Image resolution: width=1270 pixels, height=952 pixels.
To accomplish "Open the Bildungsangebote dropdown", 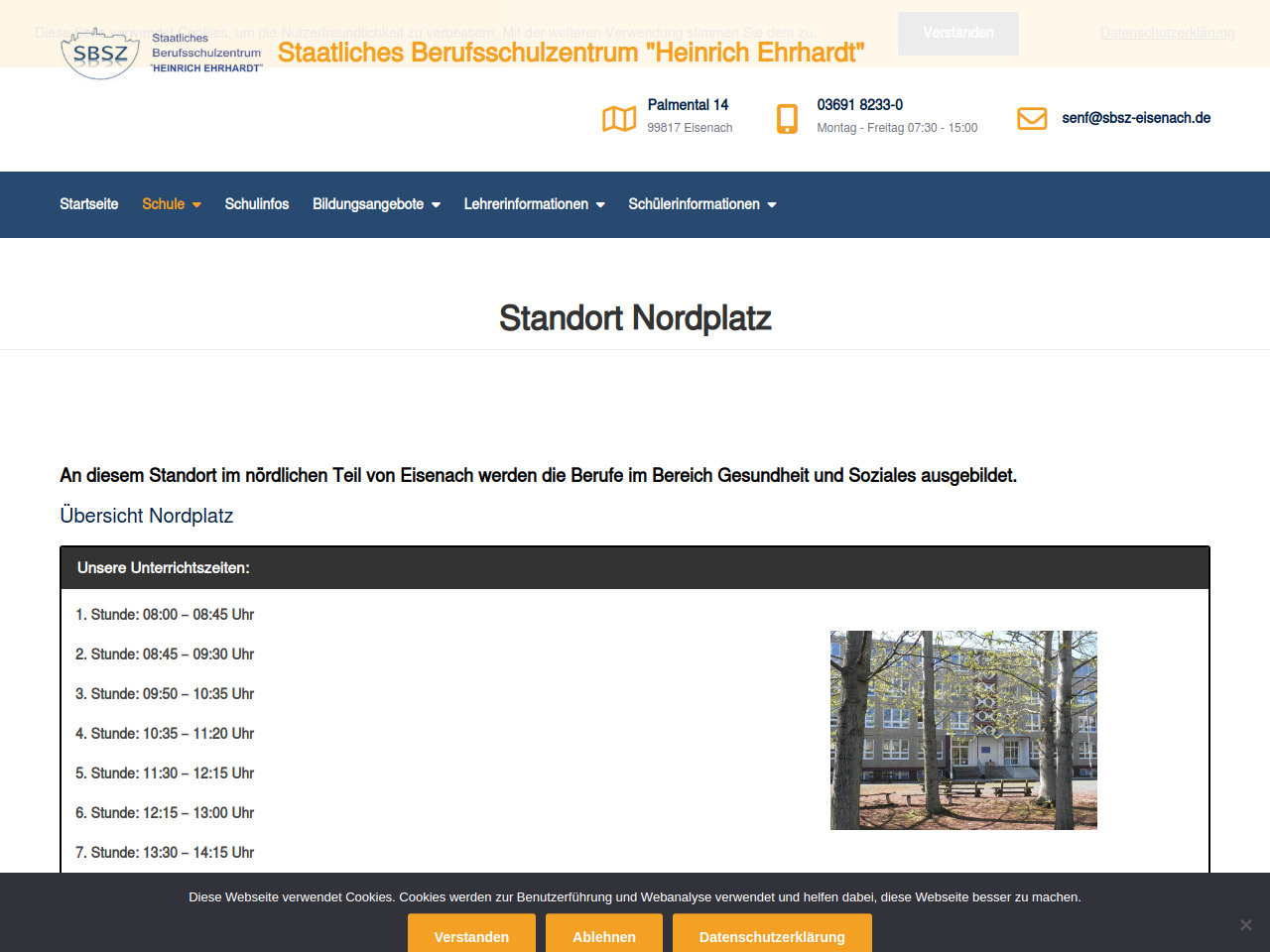I will (376, 204).
